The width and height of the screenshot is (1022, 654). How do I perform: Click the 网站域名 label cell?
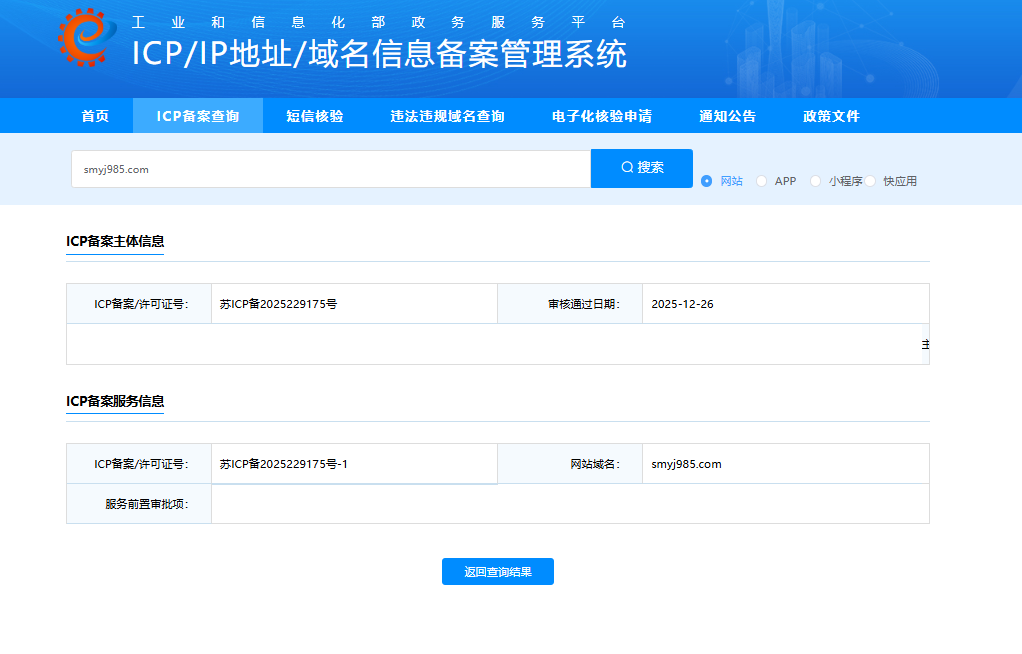point(570,464)
